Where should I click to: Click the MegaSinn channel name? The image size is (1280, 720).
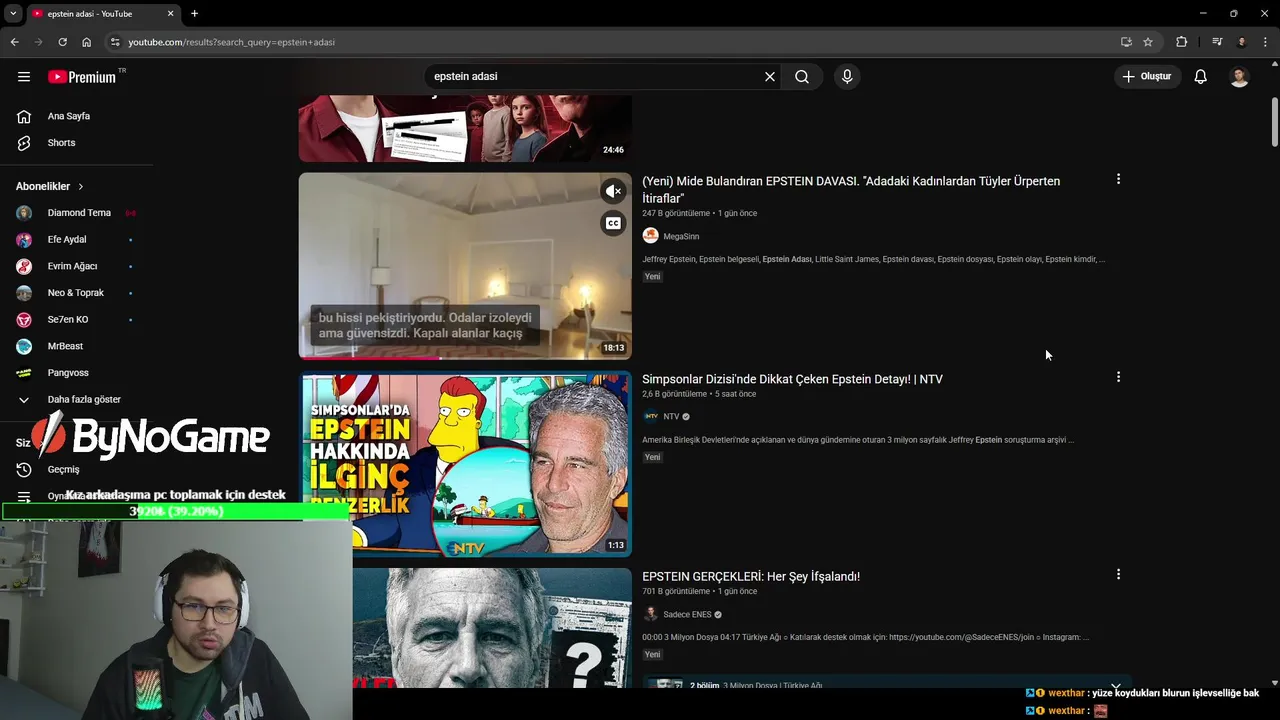click(681, 237)
